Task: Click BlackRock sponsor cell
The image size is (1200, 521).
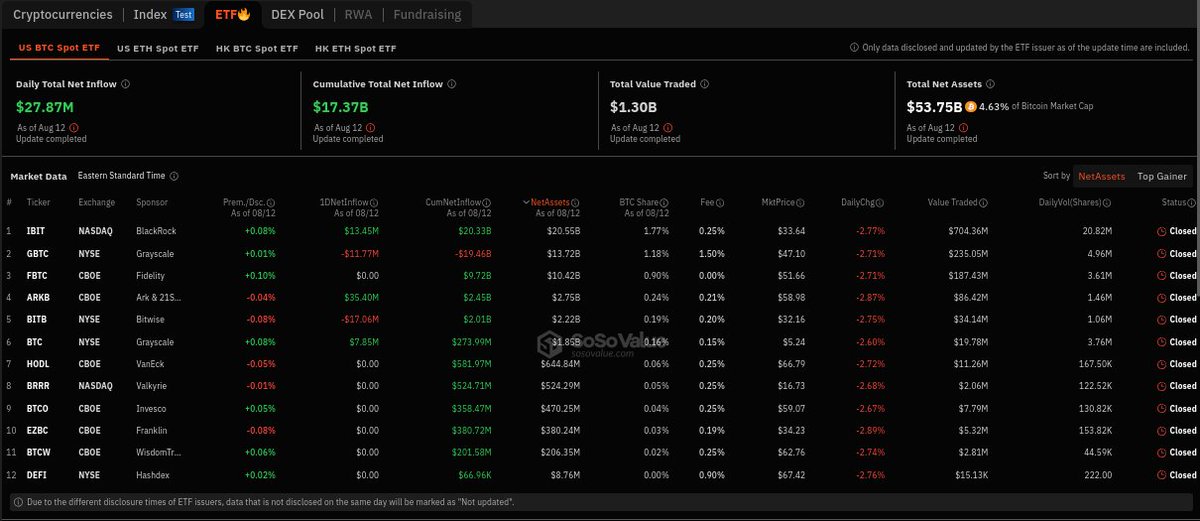Action: point(155,231)
